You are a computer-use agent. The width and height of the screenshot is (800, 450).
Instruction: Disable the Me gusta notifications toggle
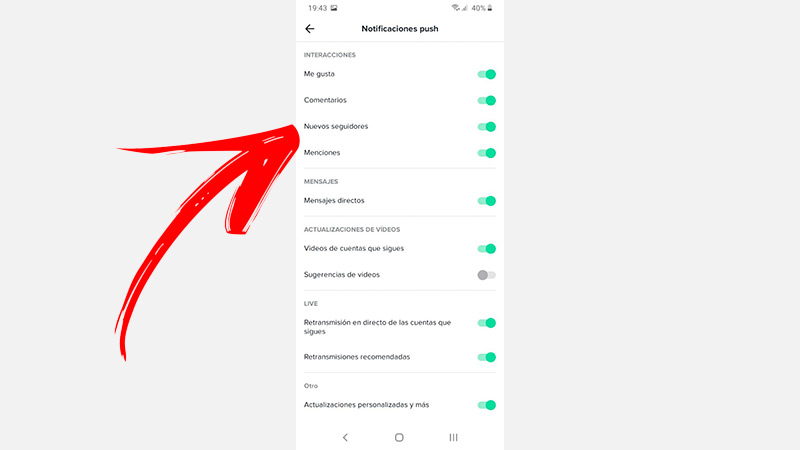(486, 74)
